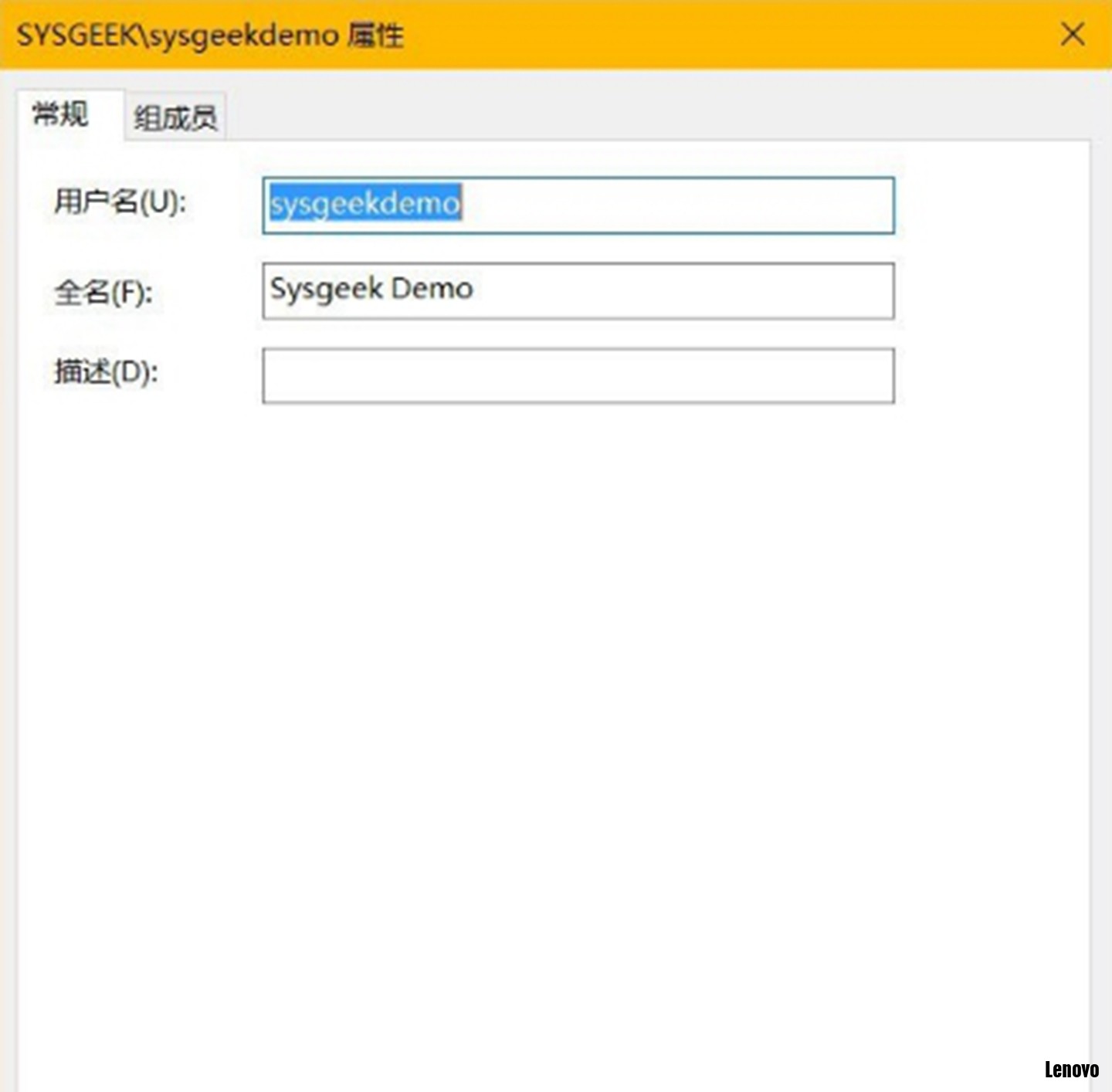This screenshot has width=1112, height=1092.
Task: Click the Lenovo watermark logo
Action: pos(1071,1070)
